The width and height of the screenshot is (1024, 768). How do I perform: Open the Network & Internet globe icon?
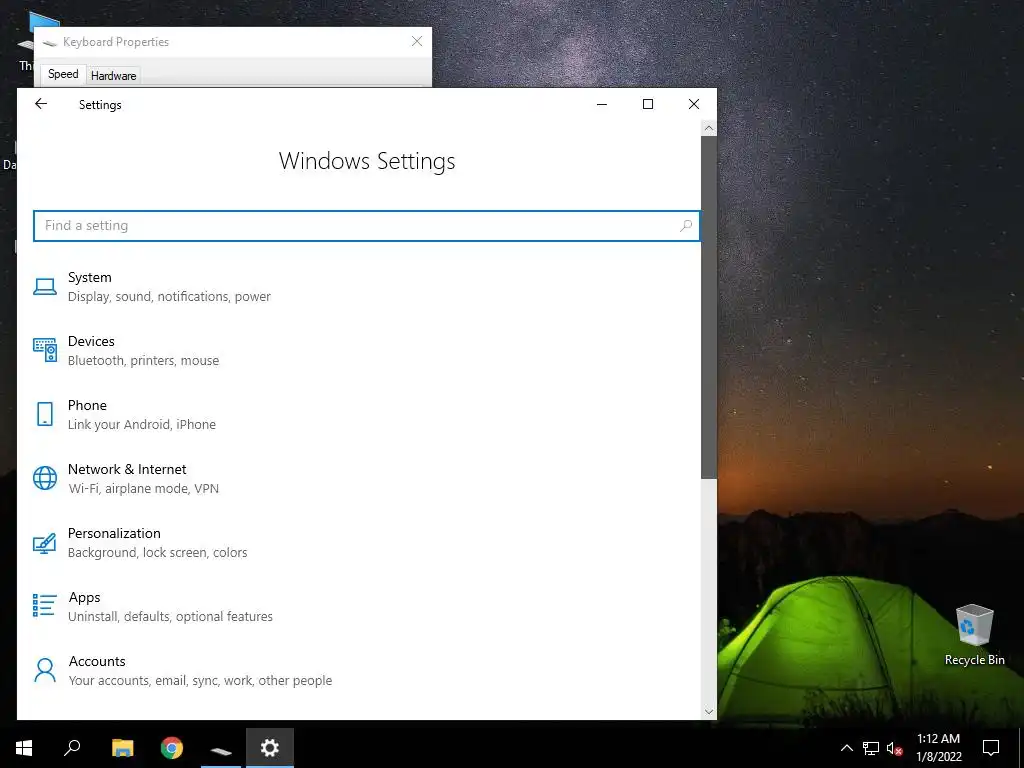pos(44,478)
